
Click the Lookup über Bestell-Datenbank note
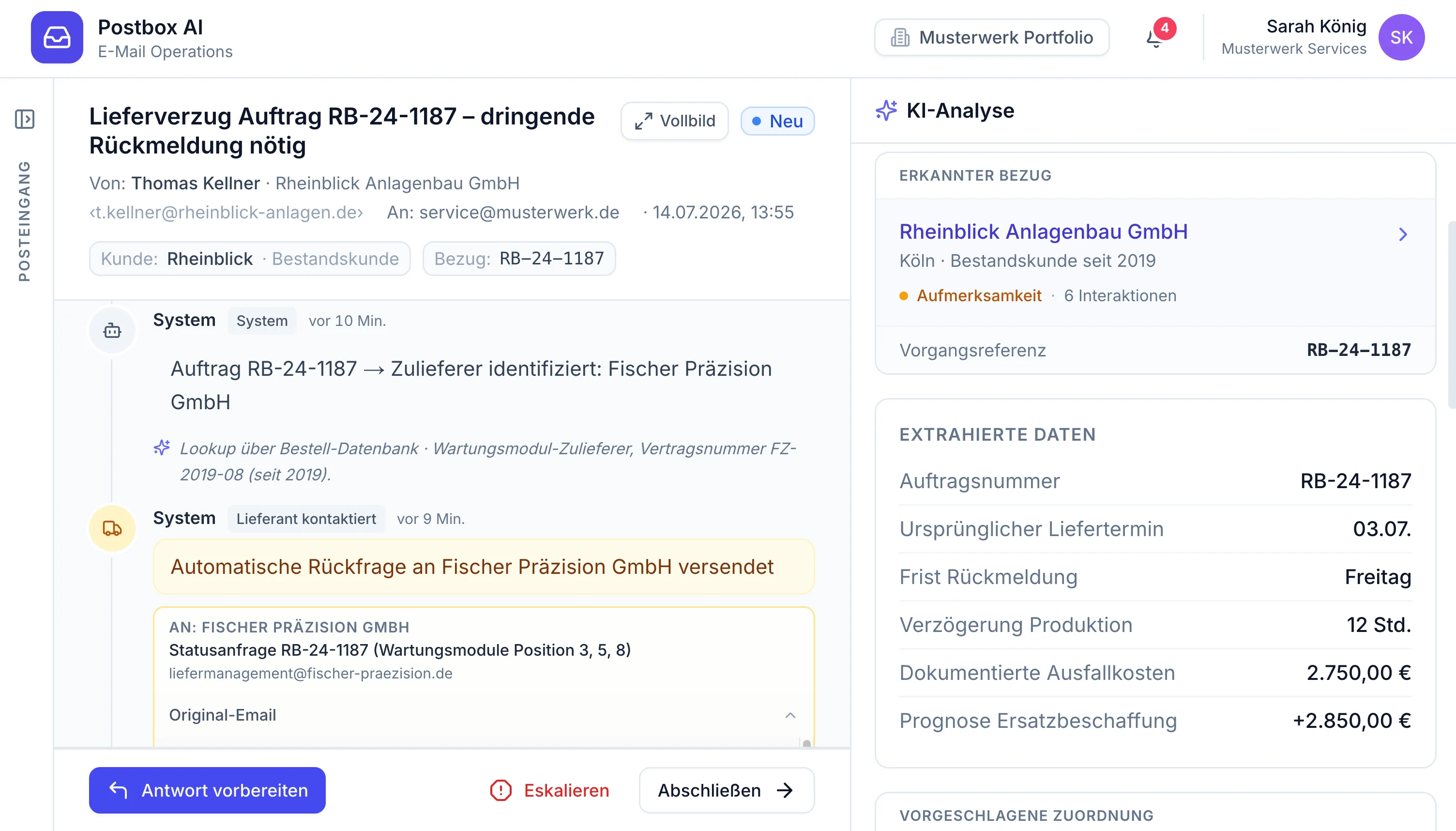point(487,461)
